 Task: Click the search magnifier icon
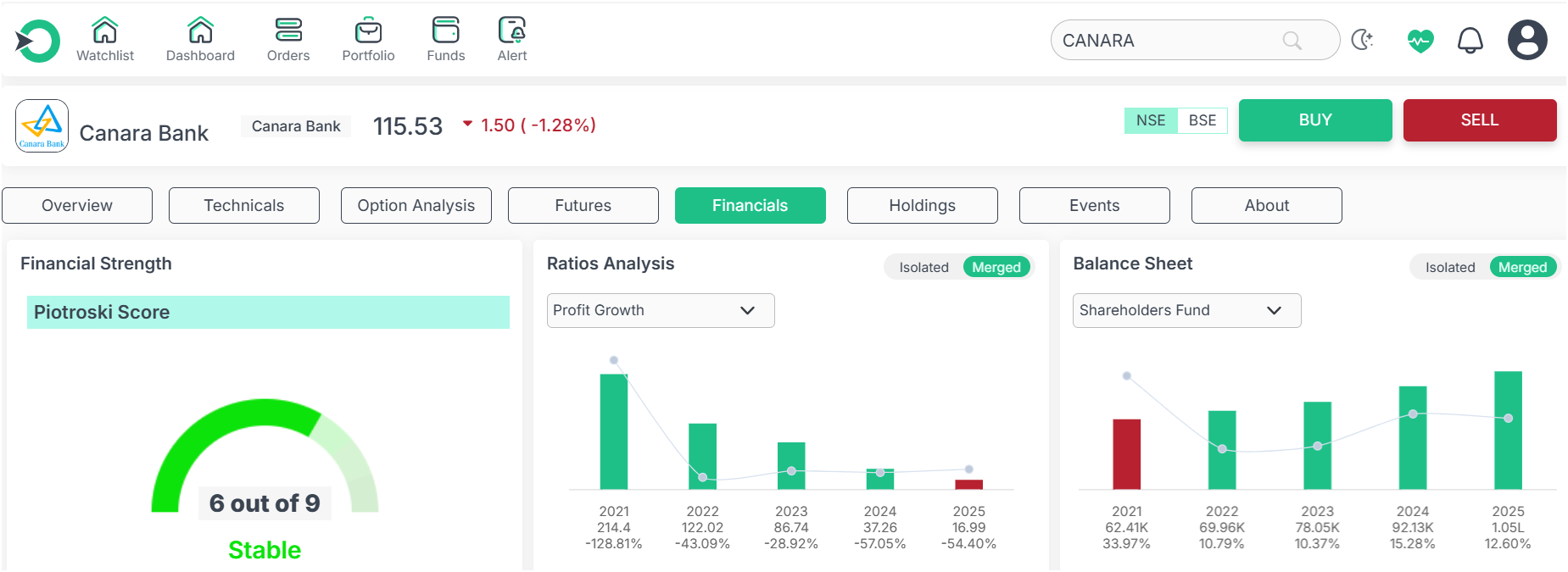[x=1292, y=41]
